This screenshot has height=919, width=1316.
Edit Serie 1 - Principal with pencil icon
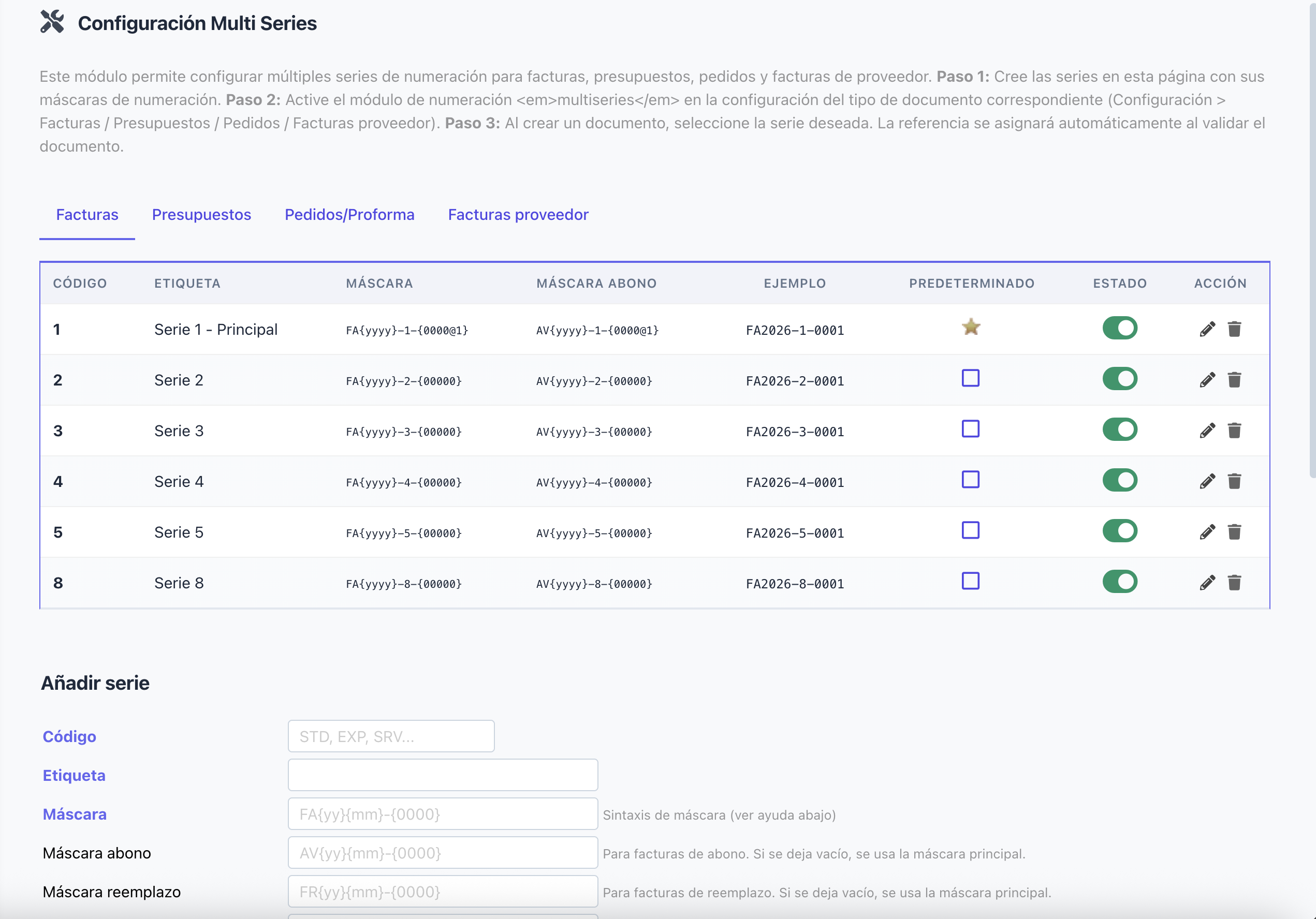1207,329
